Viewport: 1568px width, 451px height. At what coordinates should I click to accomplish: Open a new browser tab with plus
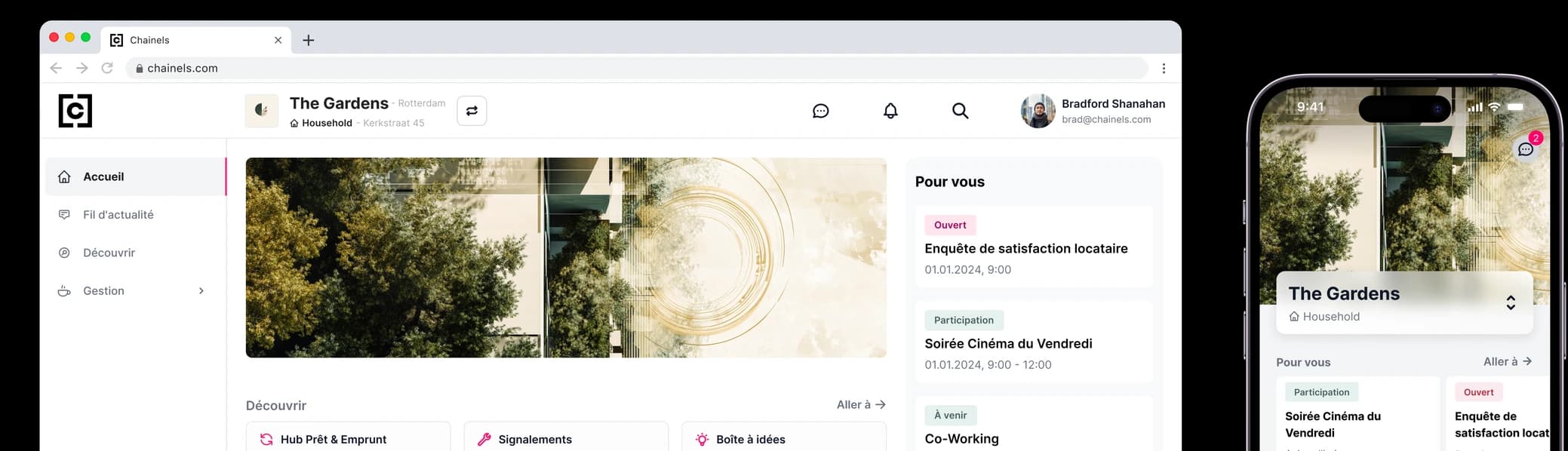tap(308, 40)
